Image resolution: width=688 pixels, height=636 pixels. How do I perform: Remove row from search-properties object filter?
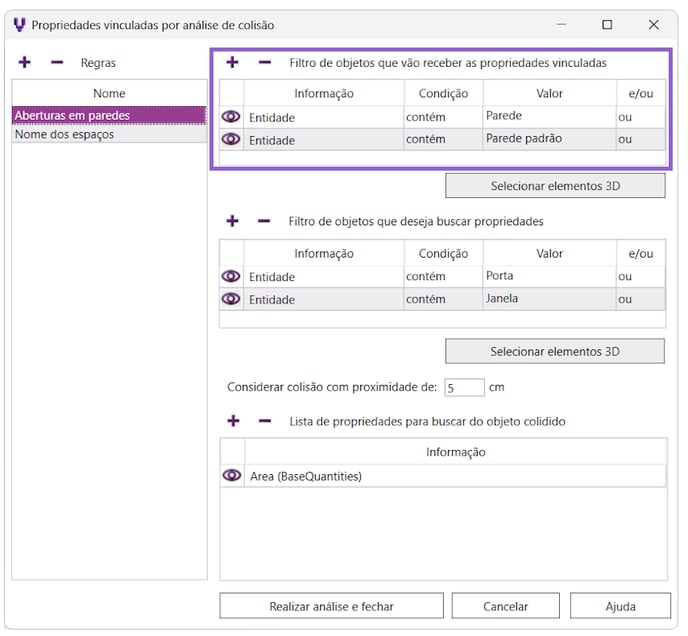264,221
